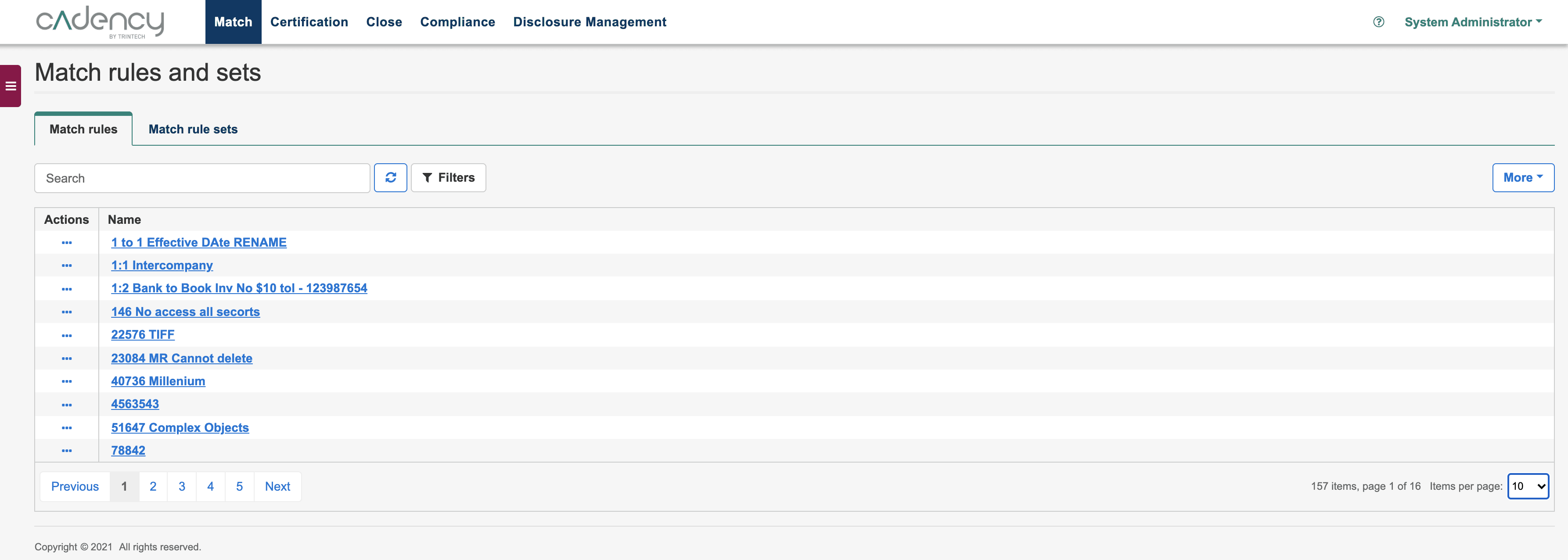Open the 23084 MR Cannot delete rule
This screenshot has width=1568, height=560.
click(x=181, y=358)
